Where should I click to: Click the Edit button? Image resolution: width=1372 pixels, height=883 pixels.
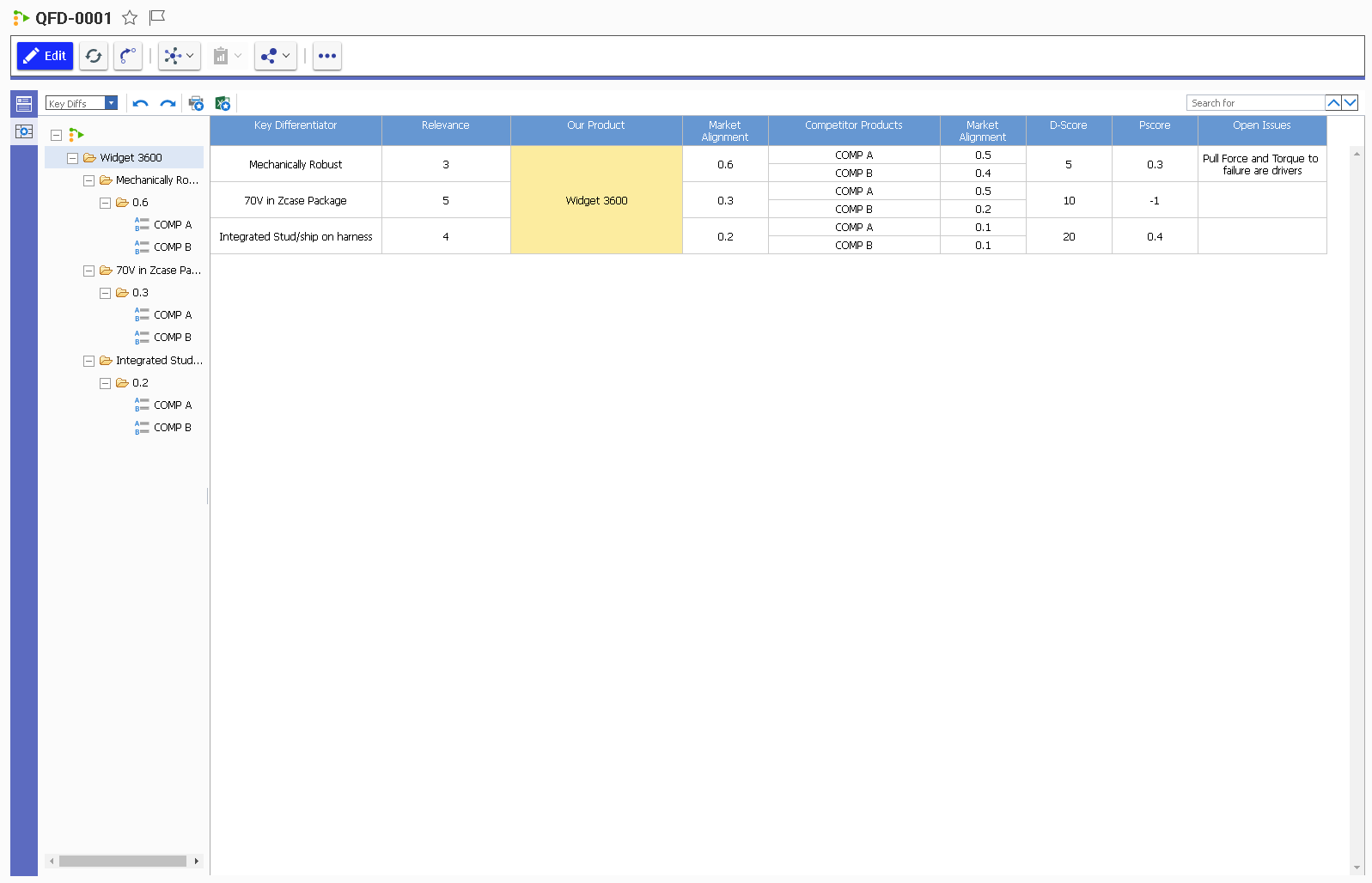(x=46, y=56)
